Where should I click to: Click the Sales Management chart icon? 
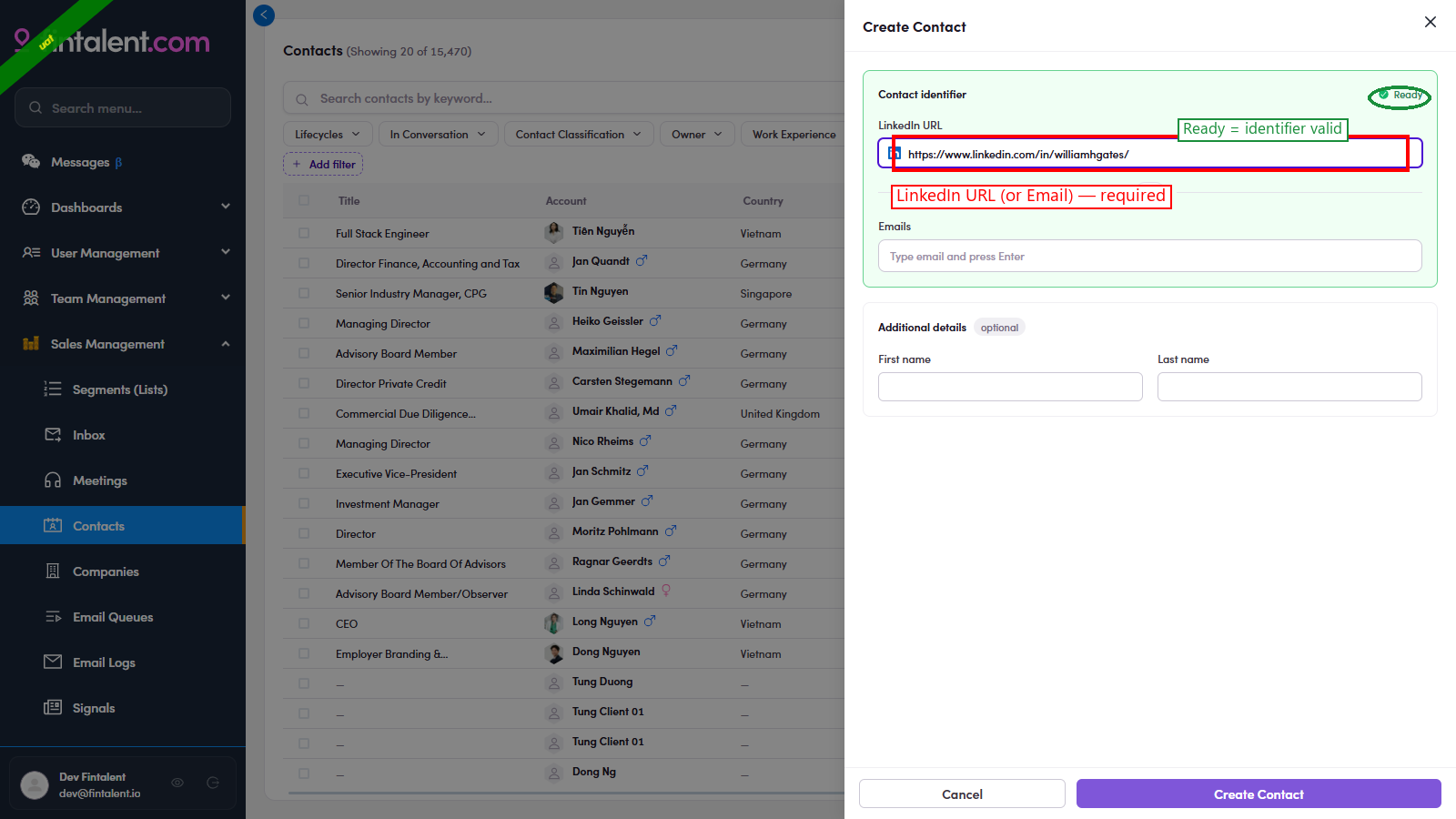(x=31, y=343)
